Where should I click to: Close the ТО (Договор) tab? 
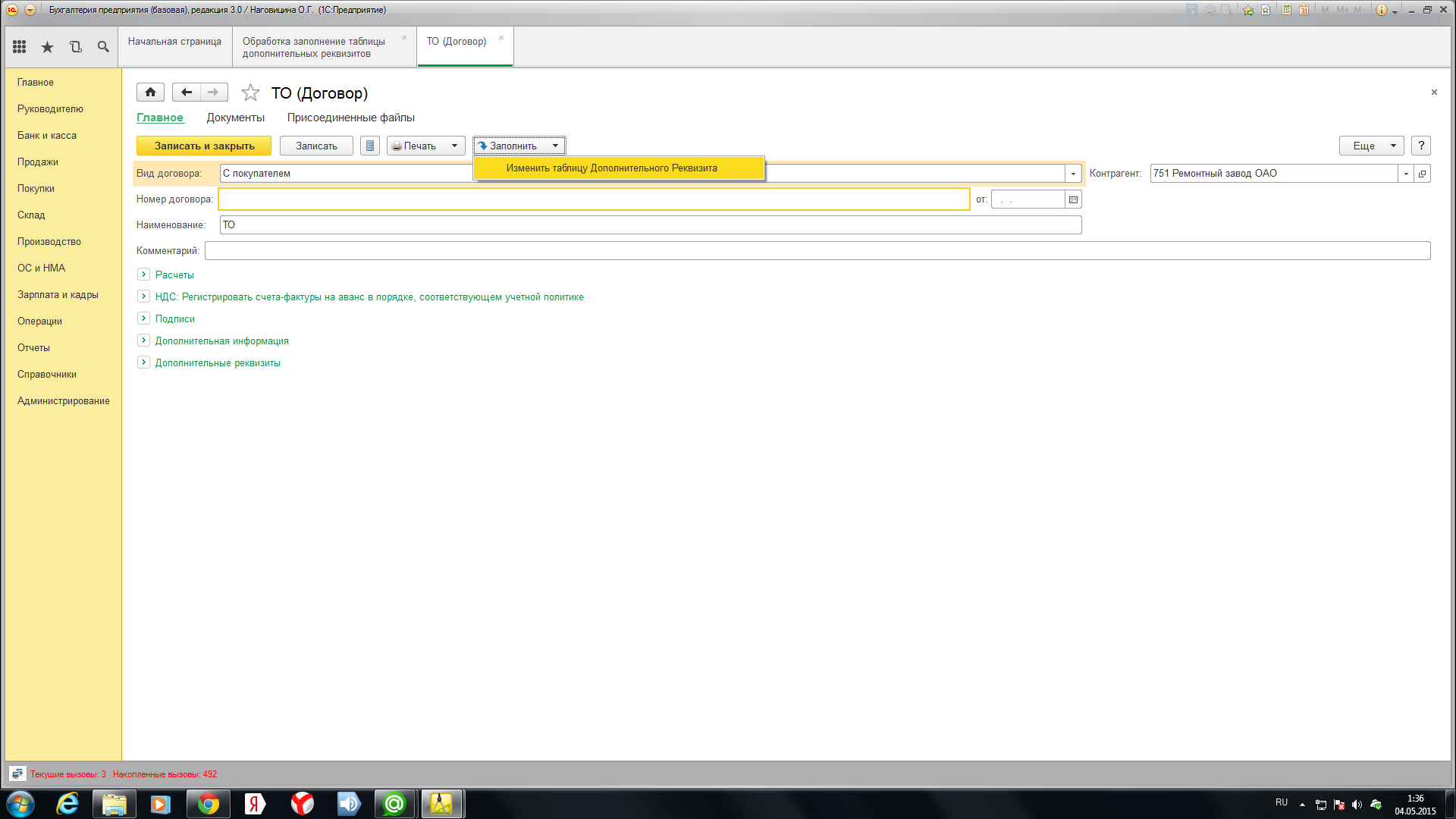pyautogui.click(x=501, y=37)
